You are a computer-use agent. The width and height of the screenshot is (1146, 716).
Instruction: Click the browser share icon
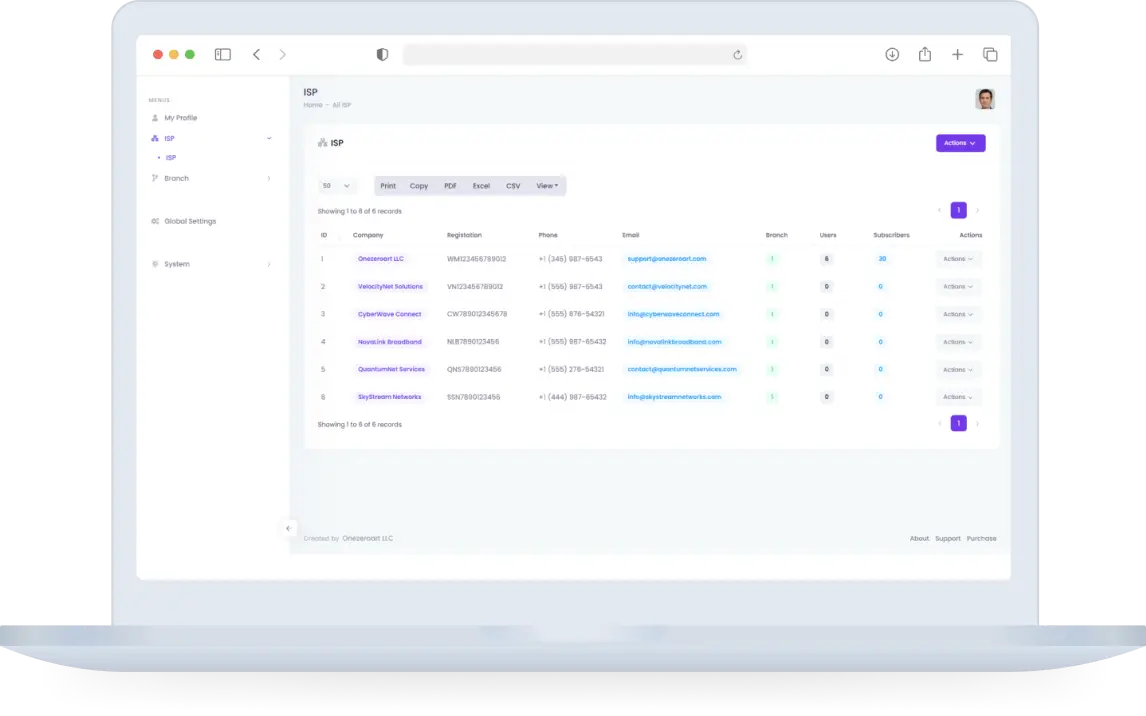coord(925,55)
